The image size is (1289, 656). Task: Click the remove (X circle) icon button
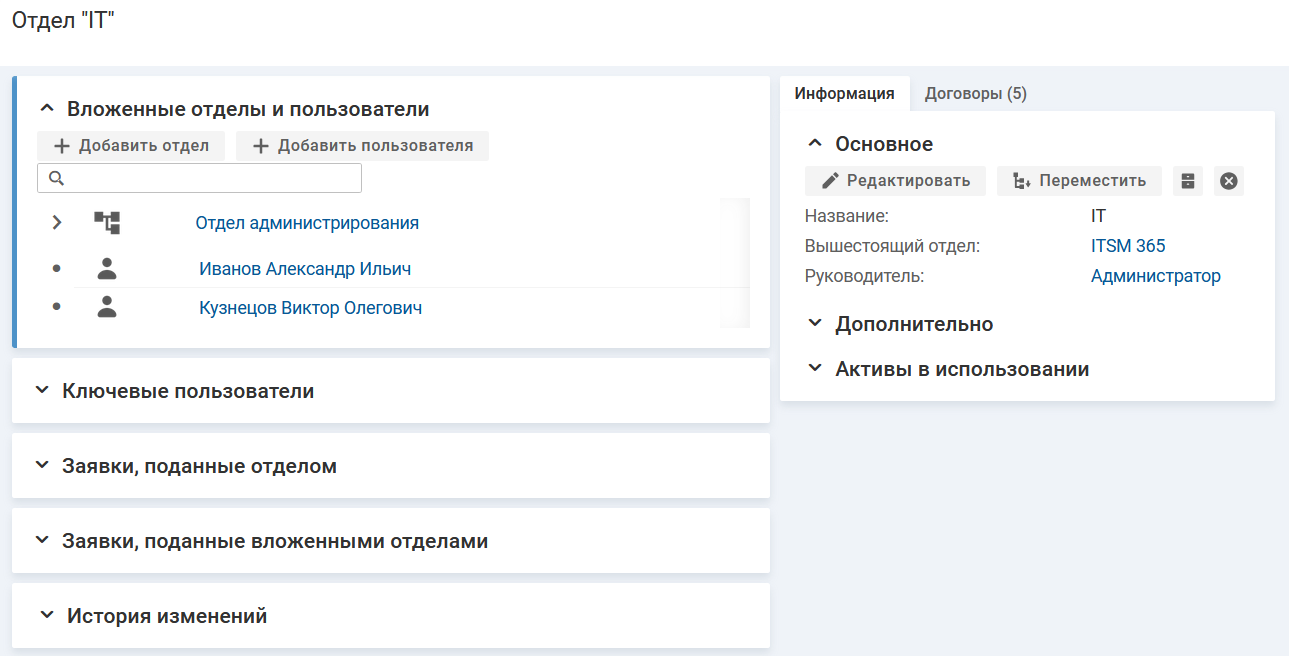[1229, 181]
